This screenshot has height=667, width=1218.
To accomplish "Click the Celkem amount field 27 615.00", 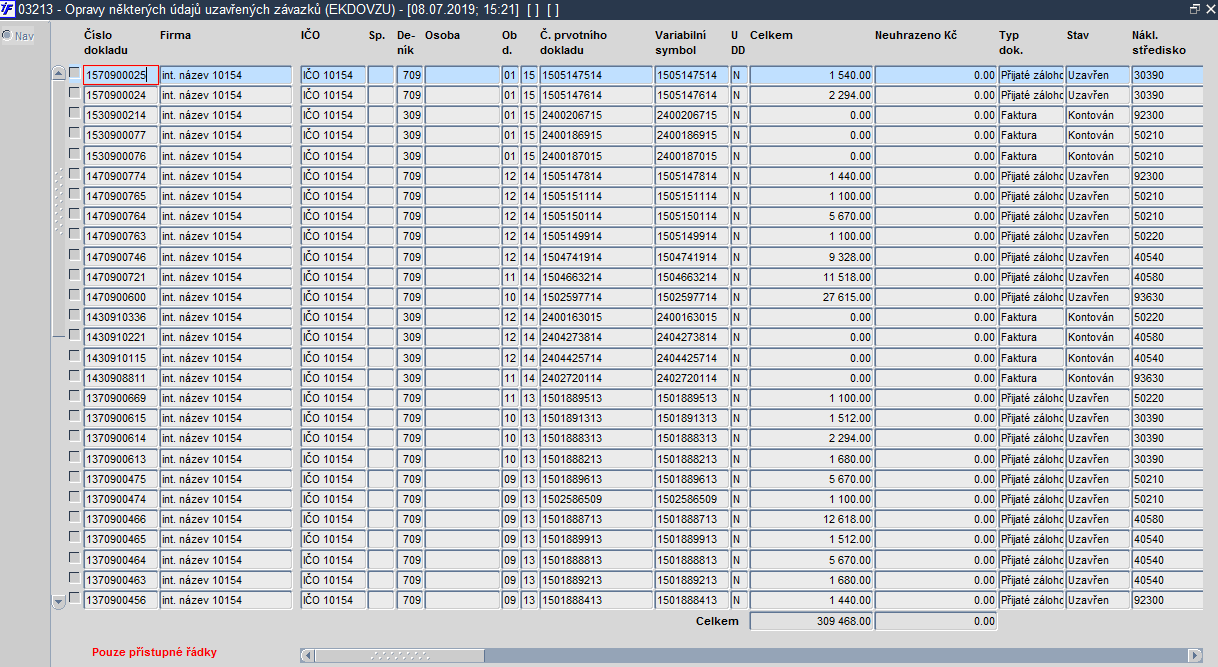I will 811,297.
